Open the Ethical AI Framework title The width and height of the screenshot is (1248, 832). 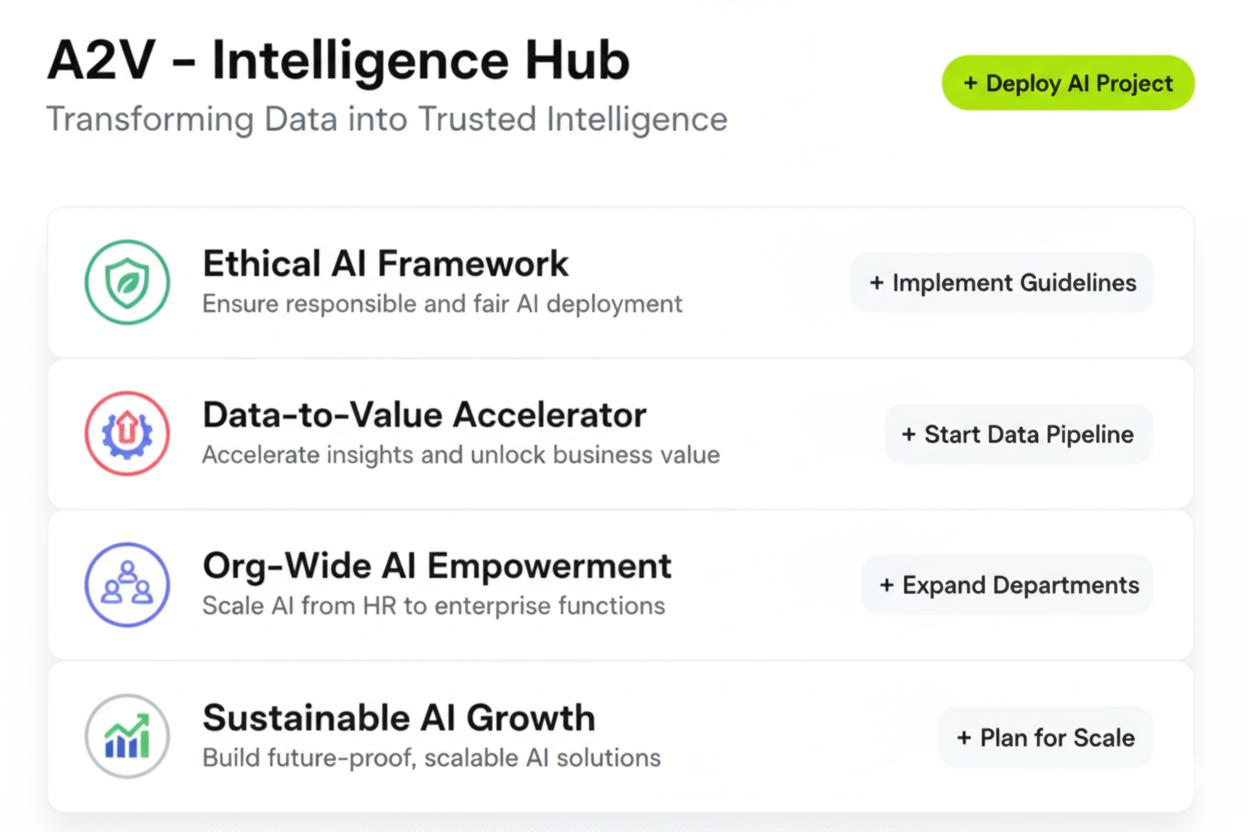coord(385,264)
